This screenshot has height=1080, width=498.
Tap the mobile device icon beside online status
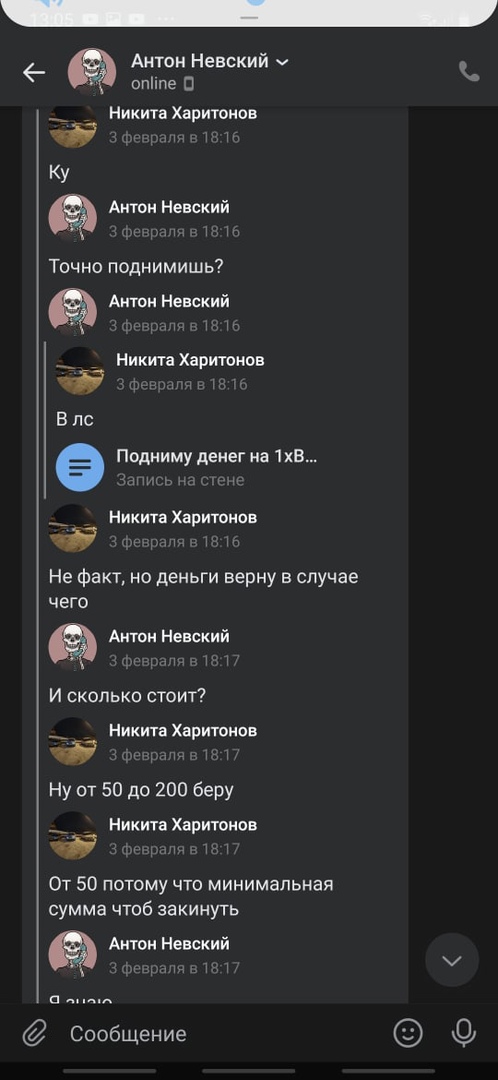tap(189, 84)
